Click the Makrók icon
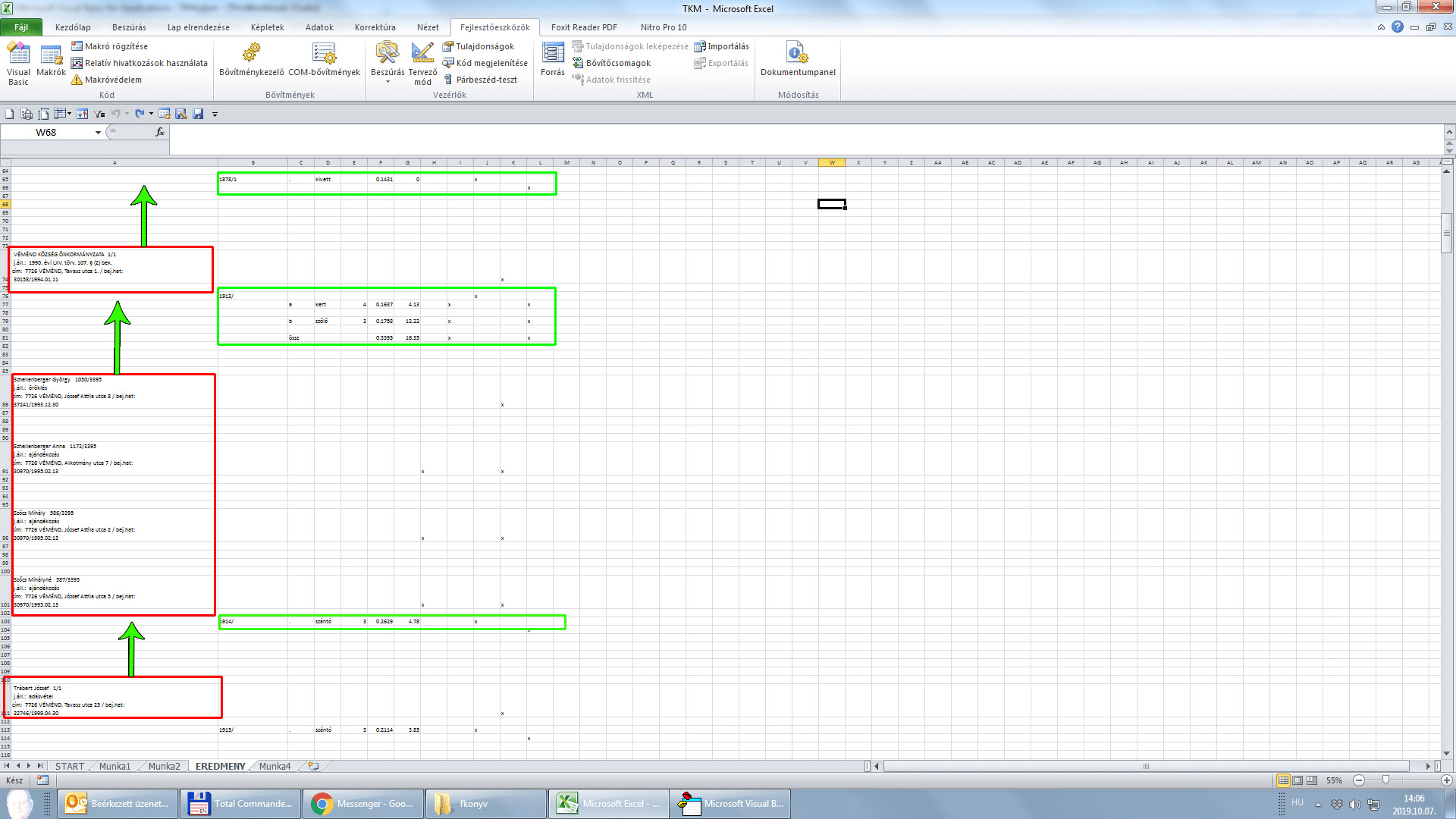 (x=50, y=63)
